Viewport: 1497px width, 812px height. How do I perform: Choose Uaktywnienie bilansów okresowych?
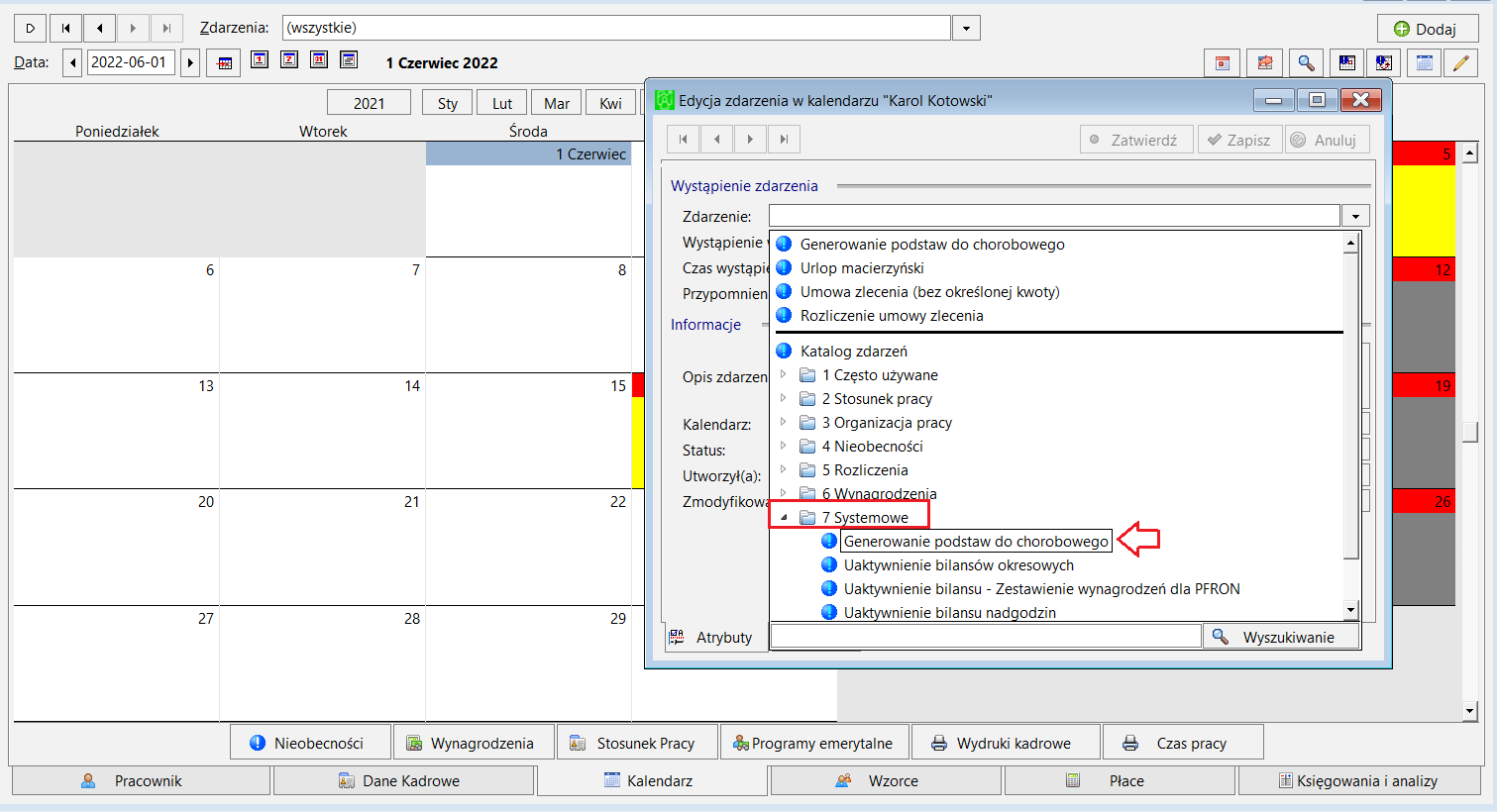pyautogui.click(x=959, y=564)
